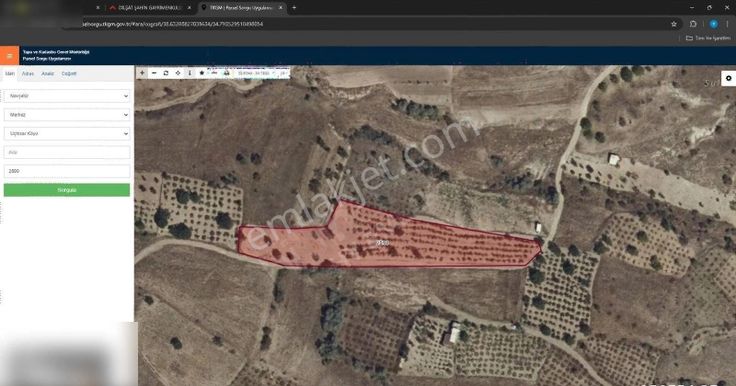Expand the Merkez district dropdown

pyautogui.click(x=67, y=115)
